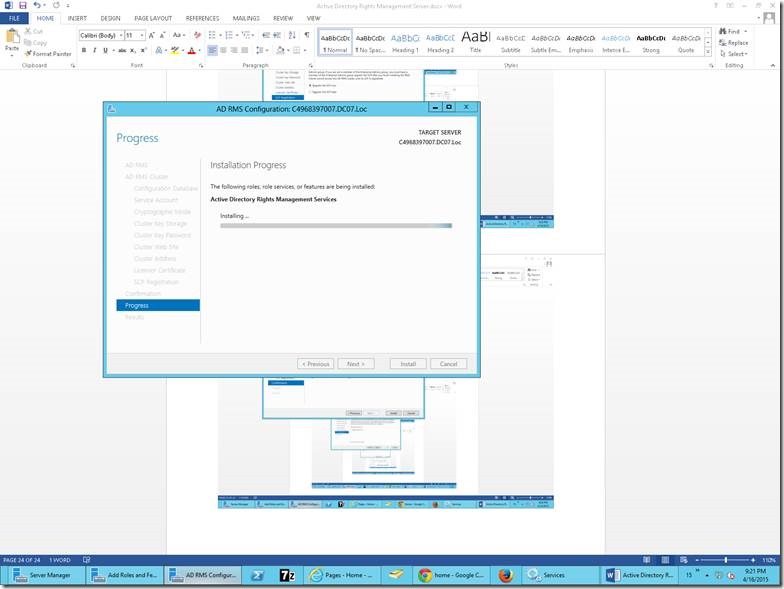Increase paragraph indent
The width and height of the screenshot is (784, 589).
[x=277, y=35]
